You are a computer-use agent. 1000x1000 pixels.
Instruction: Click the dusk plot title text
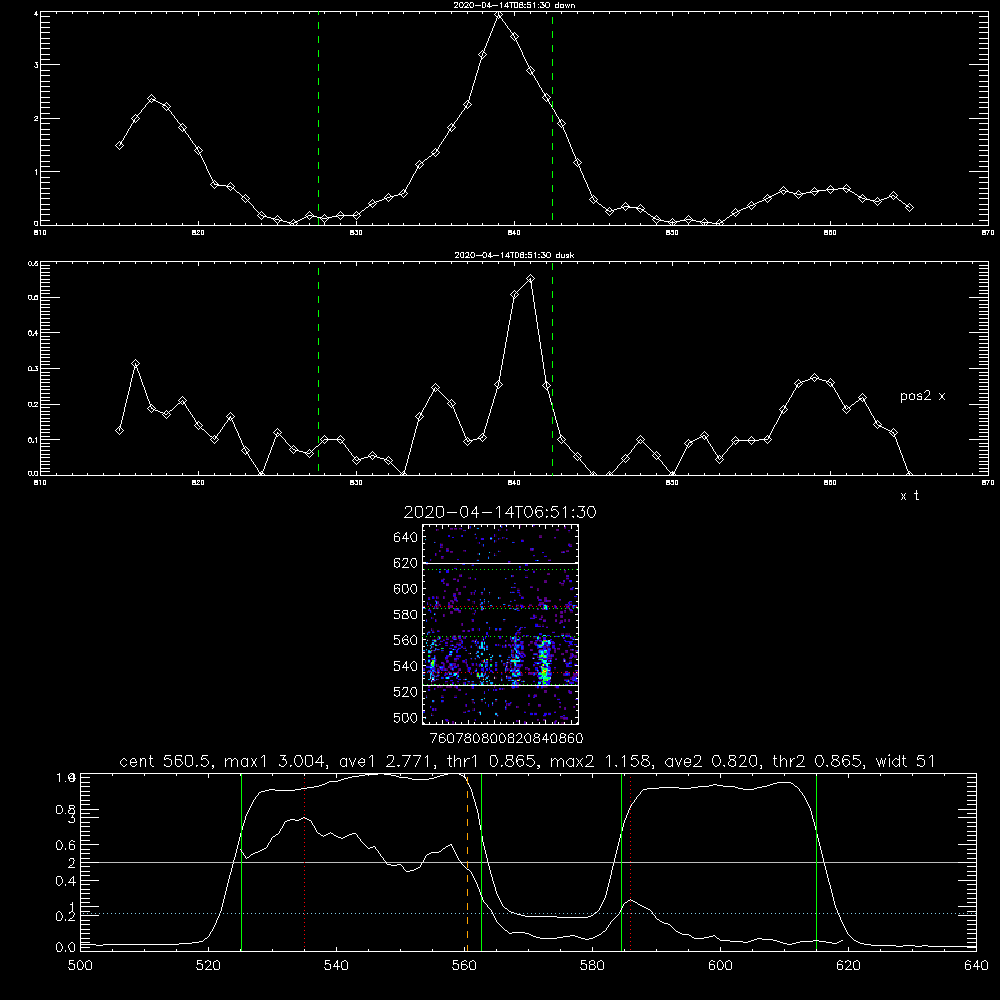click(x=514, y=255)
